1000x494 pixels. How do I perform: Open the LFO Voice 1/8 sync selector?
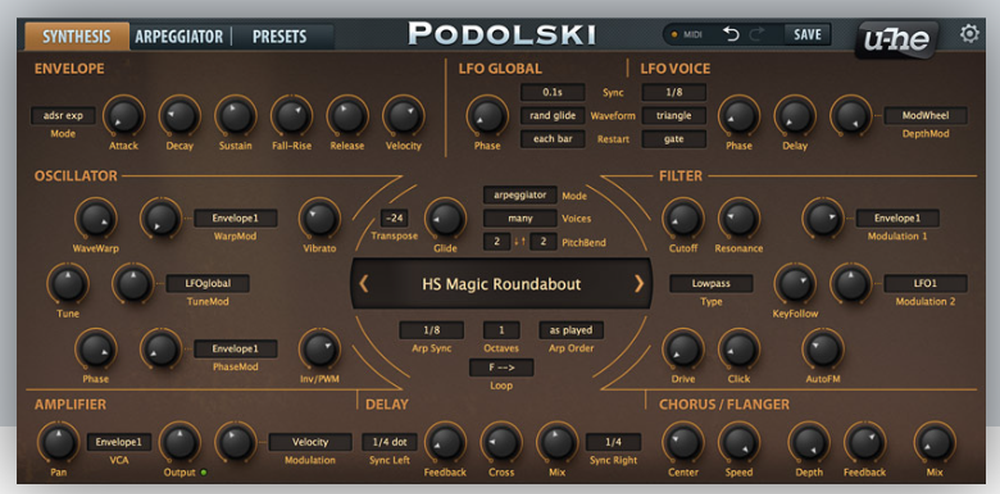(674, 92)
